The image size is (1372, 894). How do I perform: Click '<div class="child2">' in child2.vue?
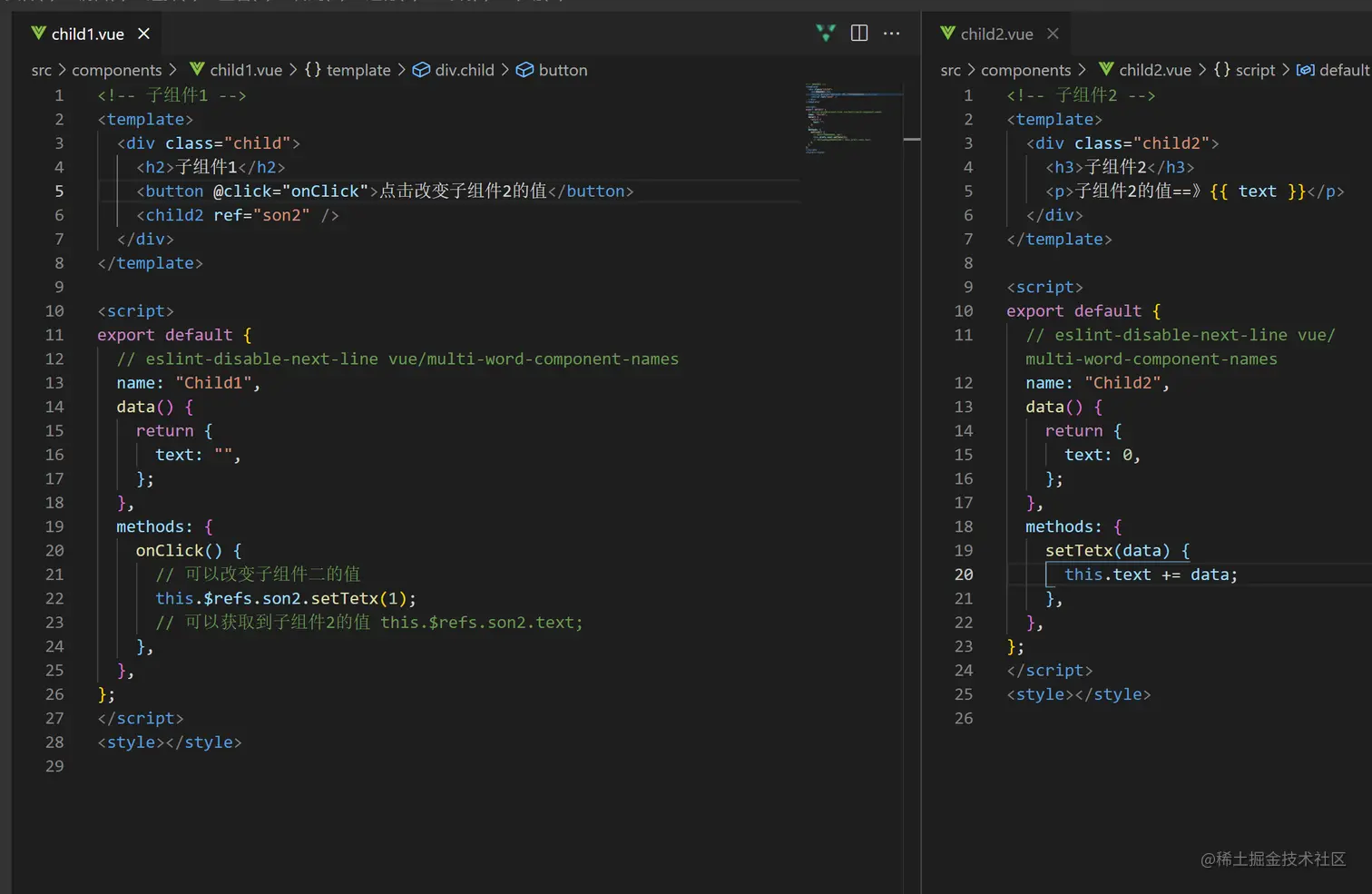(1122, 143)
